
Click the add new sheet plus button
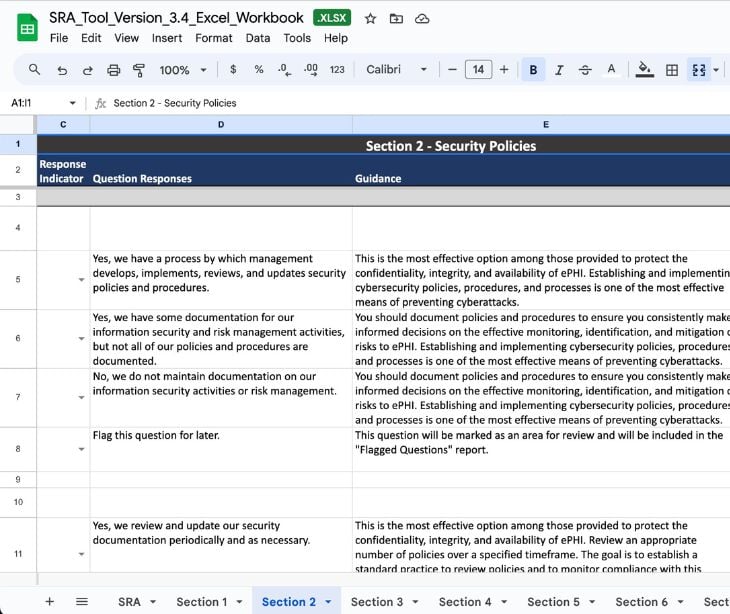click(x=49, y=601)
